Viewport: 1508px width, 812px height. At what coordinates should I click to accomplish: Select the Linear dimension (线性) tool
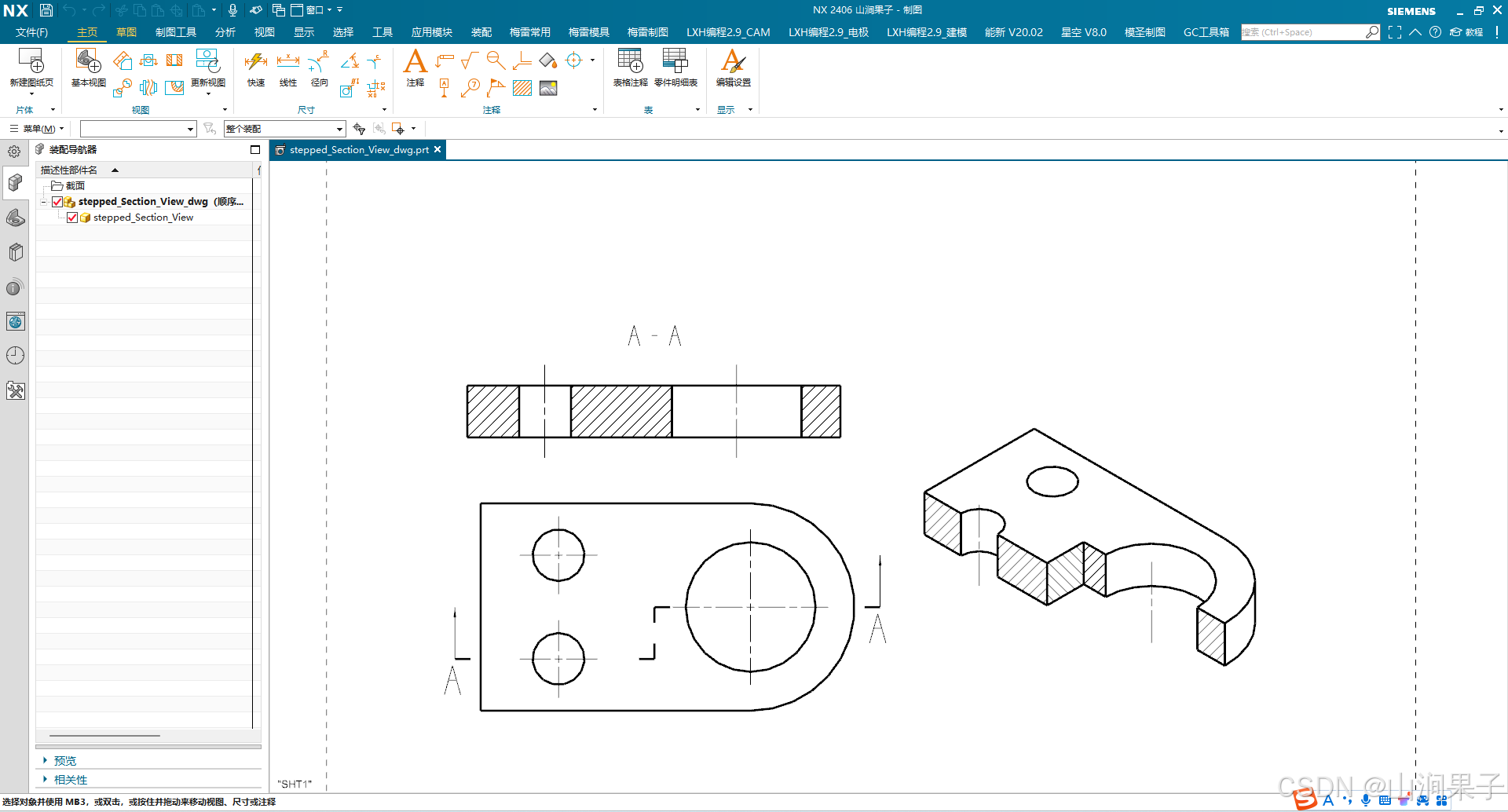tap(288, 68)
